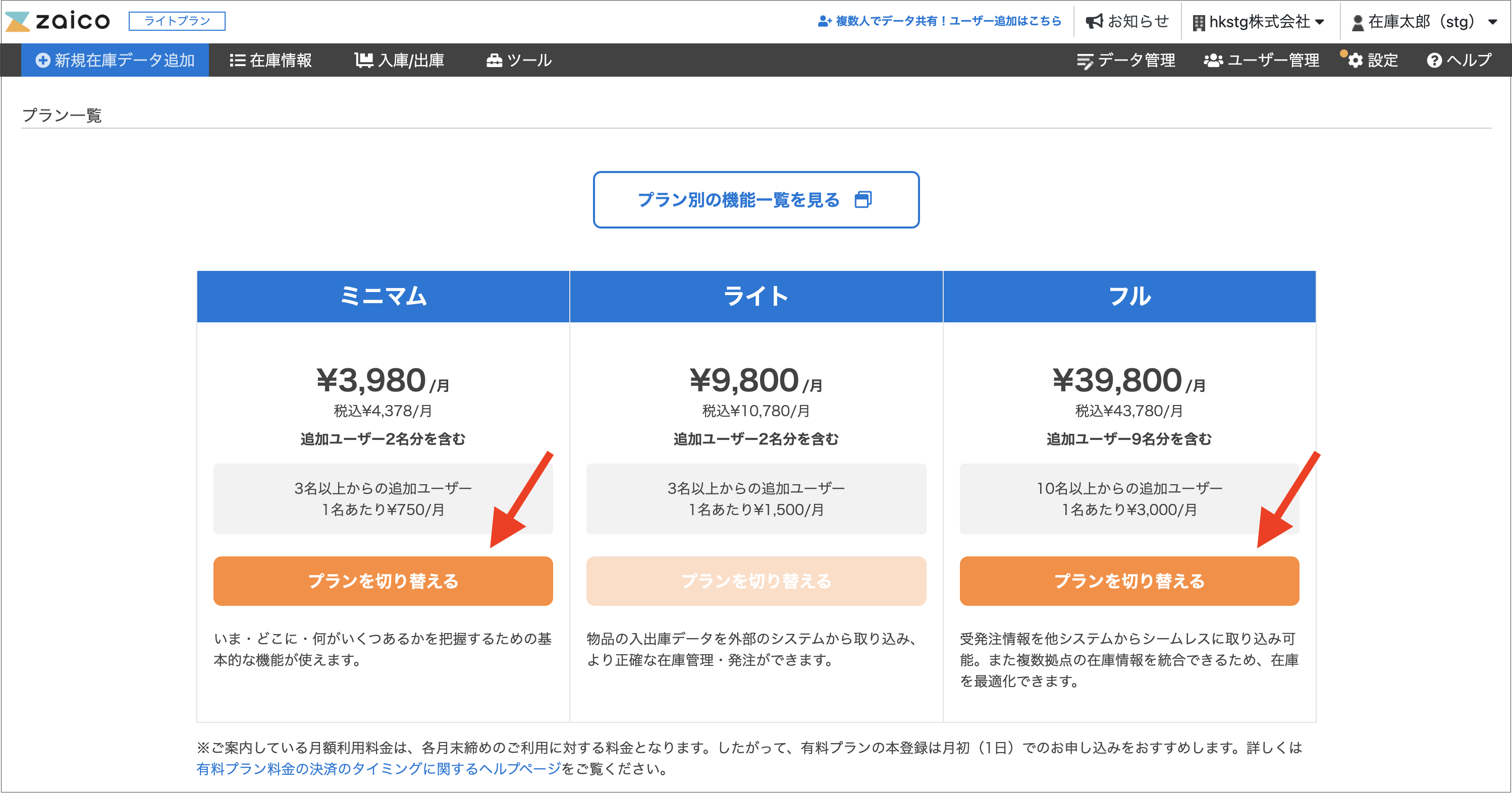Screen dimensions: 1512x794
Task: Click the plus icon on 新規在庫データ追加
Action: (42, 60)
